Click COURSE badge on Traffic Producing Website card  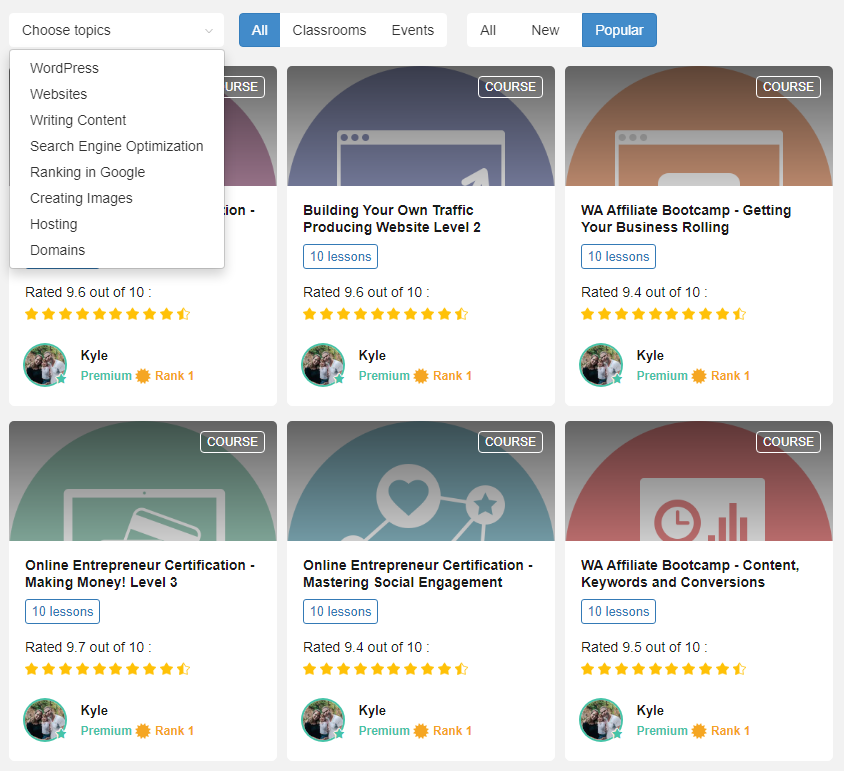pos(510,87)
